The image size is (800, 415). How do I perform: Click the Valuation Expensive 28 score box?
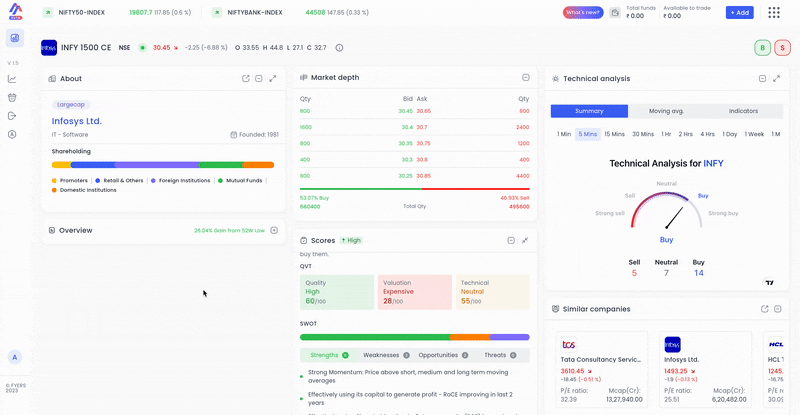pyautogui.click(x=414, y=292)
